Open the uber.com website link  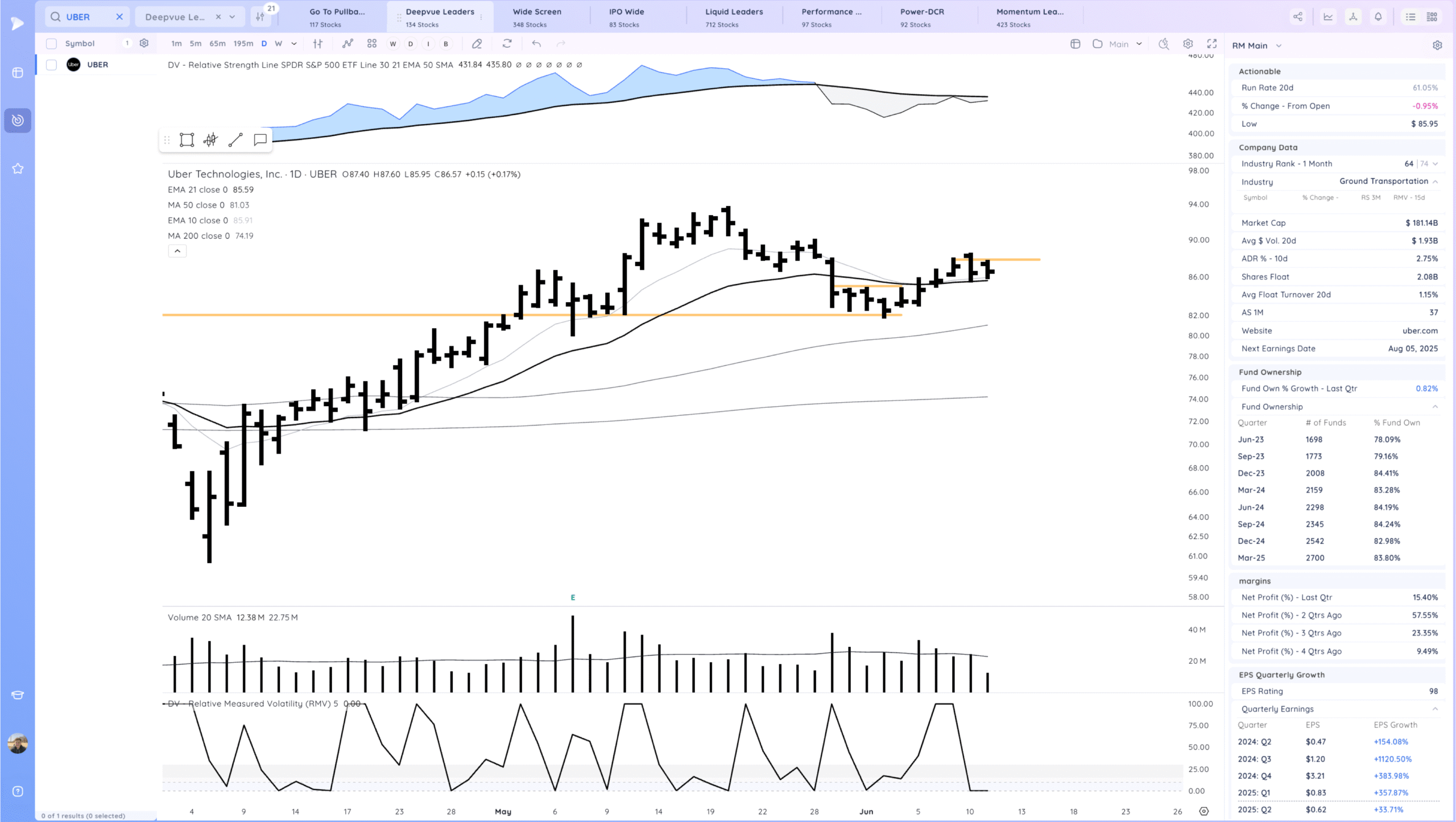click(1420, 331)
